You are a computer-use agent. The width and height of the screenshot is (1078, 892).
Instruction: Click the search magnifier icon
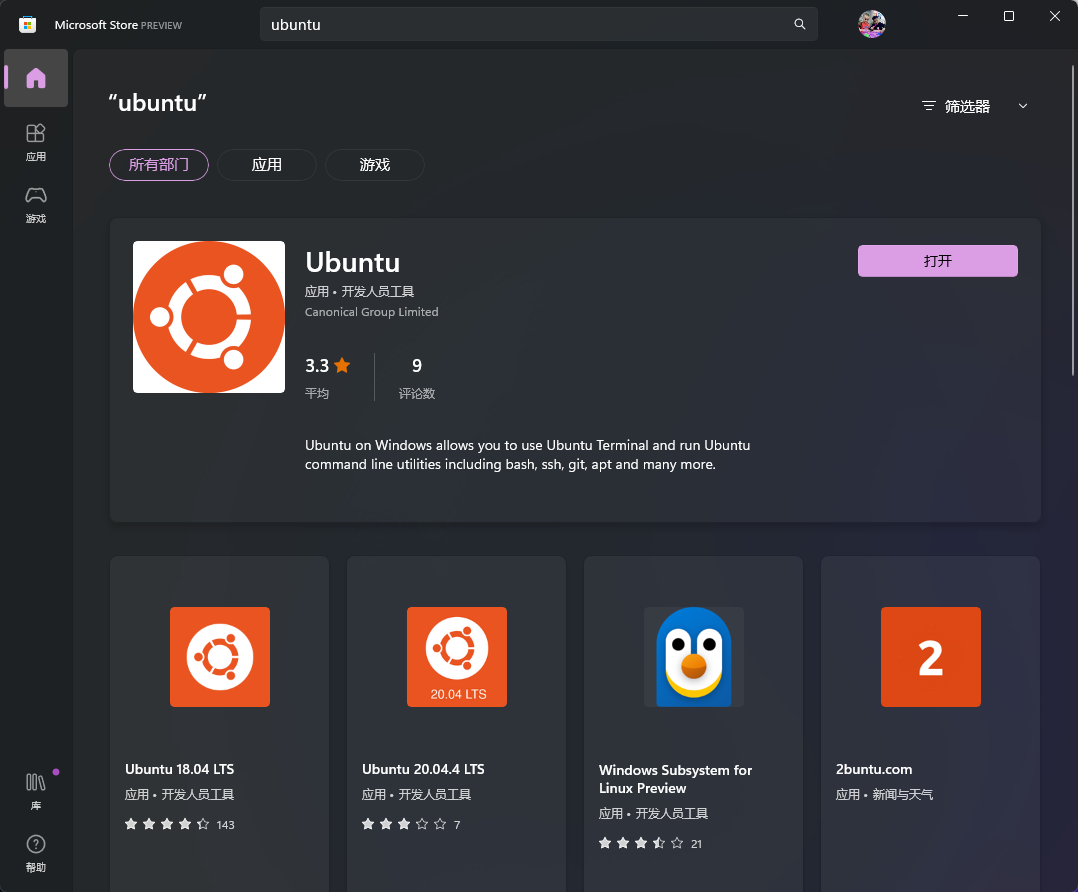pyautogui.click(x=800, y=24)
